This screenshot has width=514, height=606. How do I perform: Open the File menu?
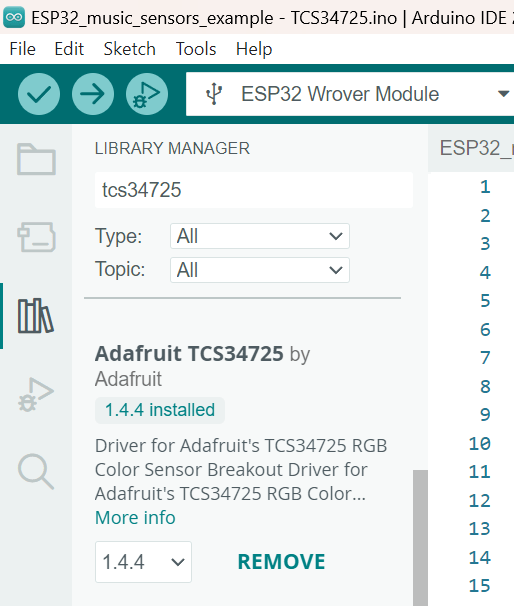coord(22,49)
